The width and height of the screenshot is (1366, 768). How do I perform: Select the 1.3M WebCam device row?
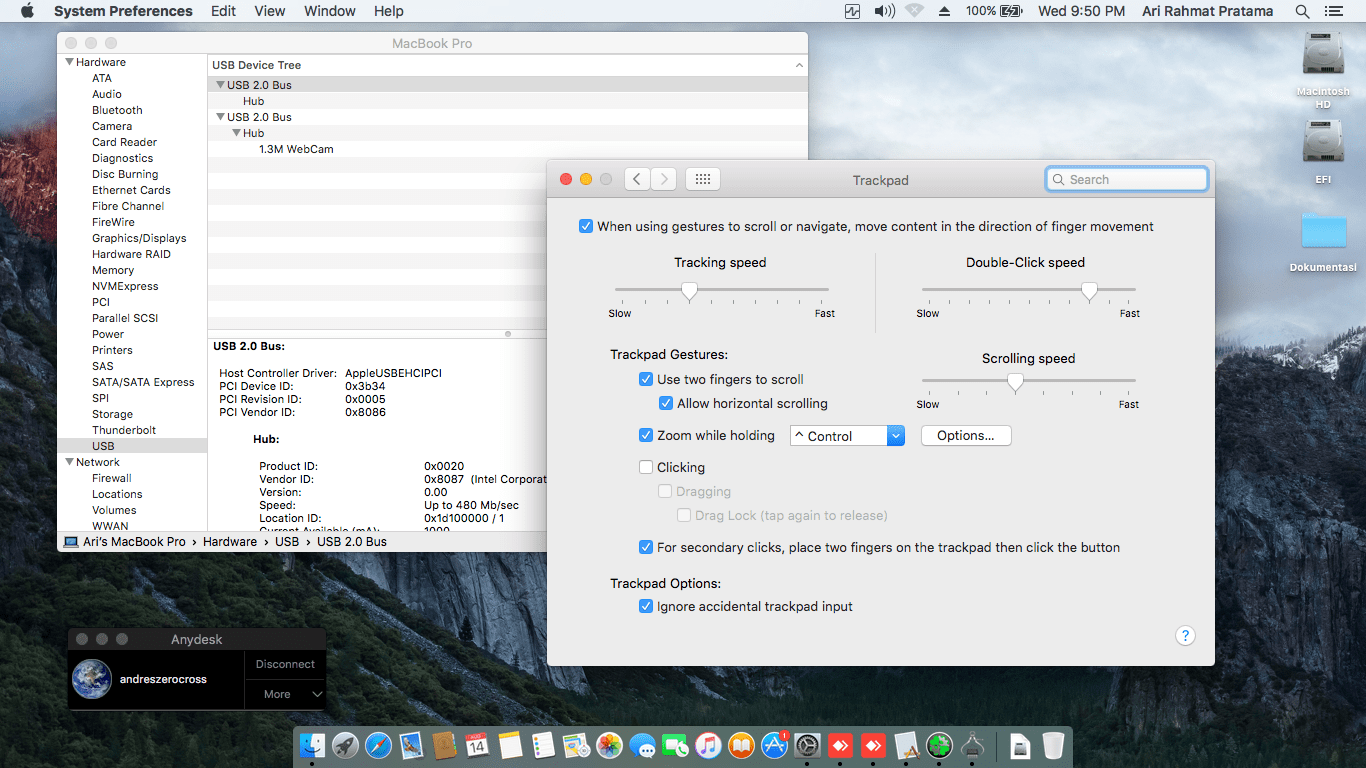[x=507, y=149]
